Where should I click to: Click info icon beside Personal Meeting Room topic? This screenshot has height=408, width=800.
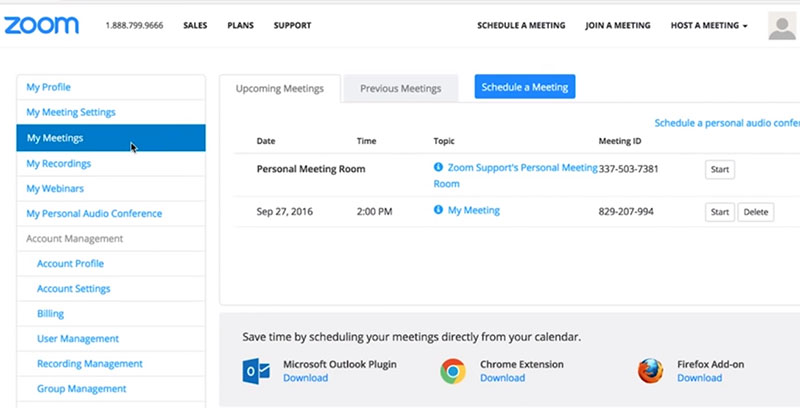tap(438, 168)
